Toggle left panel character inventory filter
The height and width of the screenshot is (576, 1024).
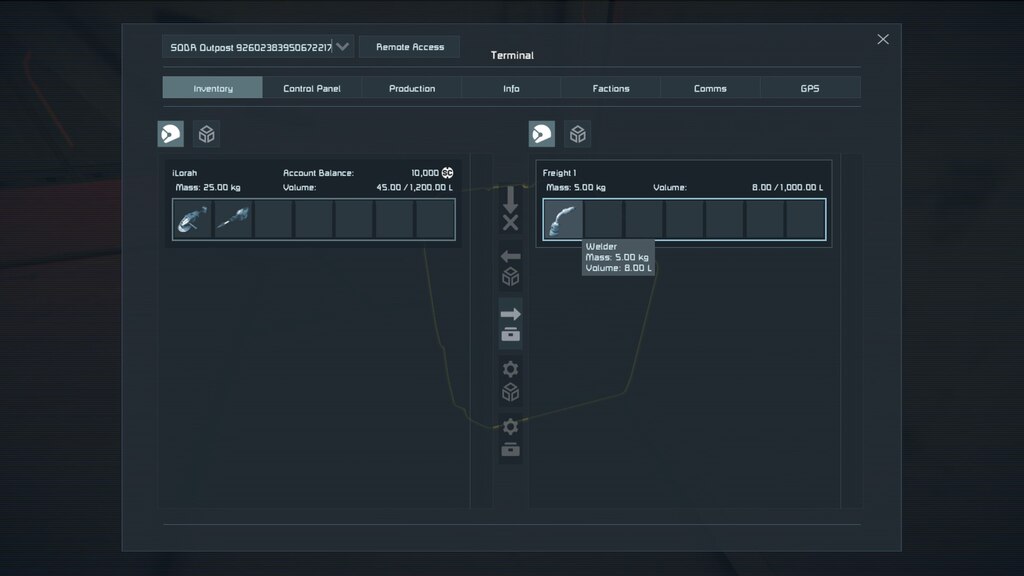[x=170, y=134]
